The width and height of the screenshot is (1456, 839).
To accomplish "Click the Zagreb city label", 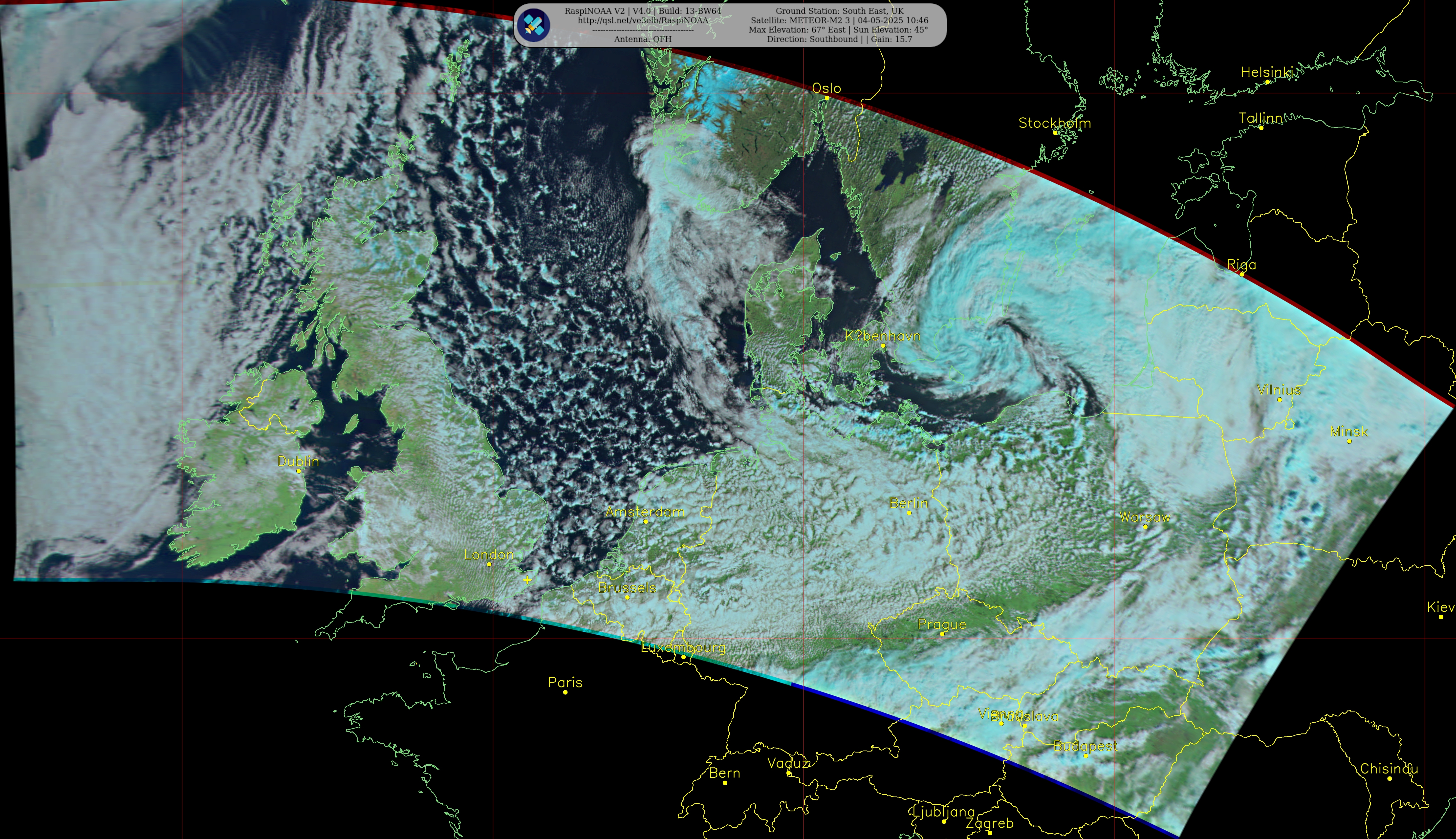I will click(989, 823).
